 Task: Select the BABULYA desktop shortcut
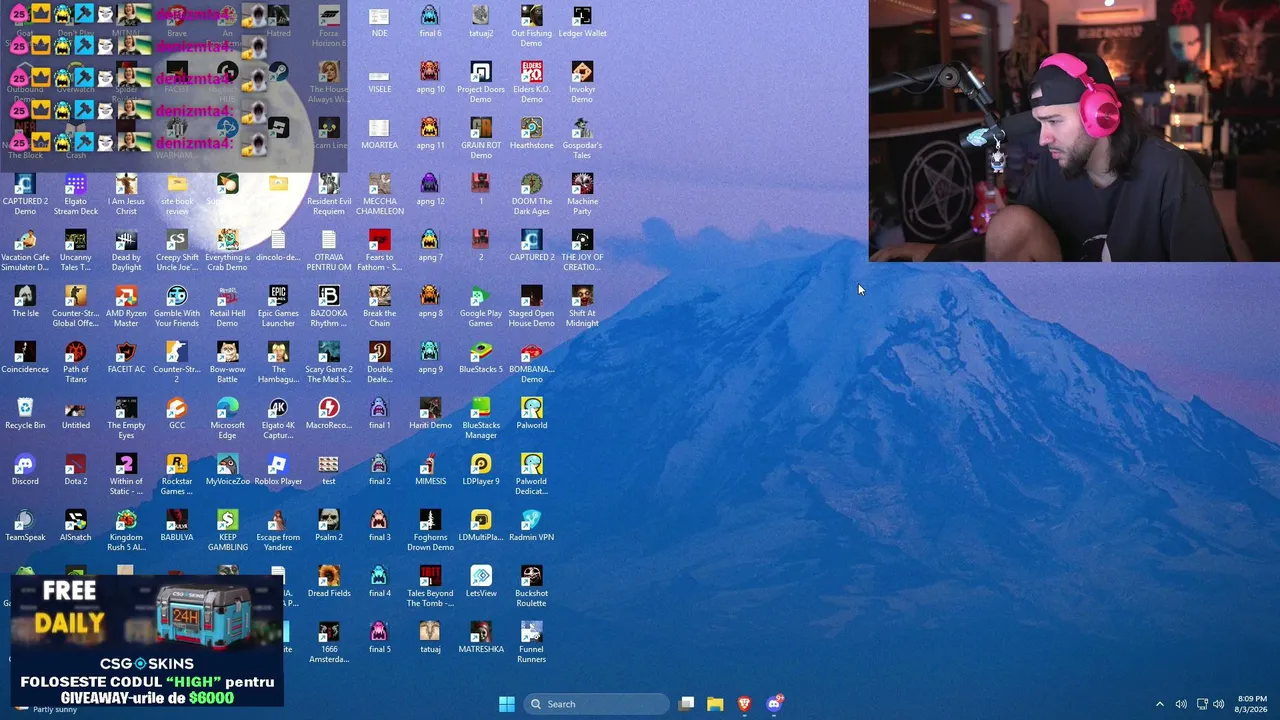177,526
